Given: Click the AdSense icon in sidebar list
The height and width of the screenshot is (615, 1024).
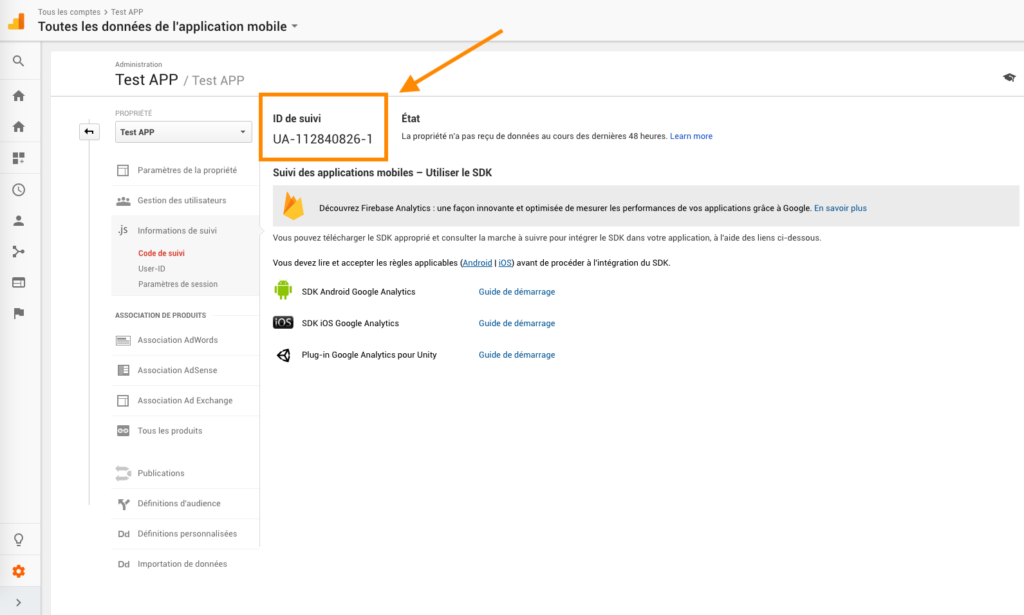Looking at the screenshot, I should 123,370.
